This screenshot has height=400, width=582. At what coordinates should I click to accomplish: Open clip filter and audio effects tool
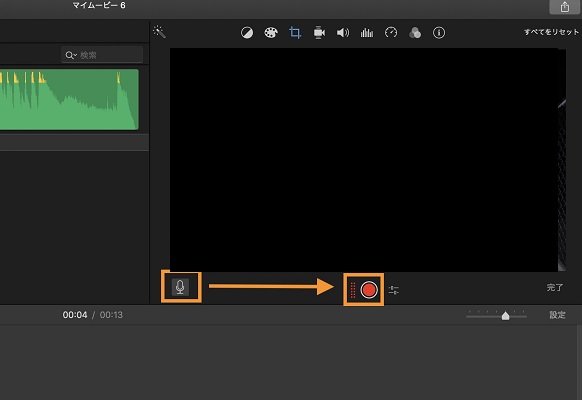tap(415, 33)
